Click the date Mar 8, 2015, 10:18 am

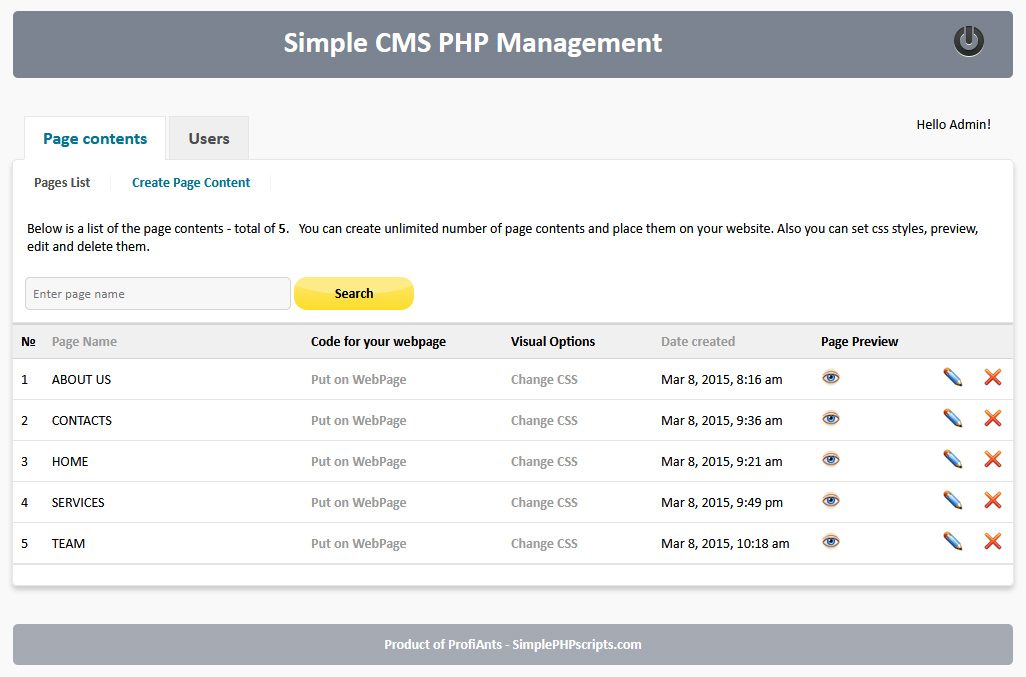(725, 544)
